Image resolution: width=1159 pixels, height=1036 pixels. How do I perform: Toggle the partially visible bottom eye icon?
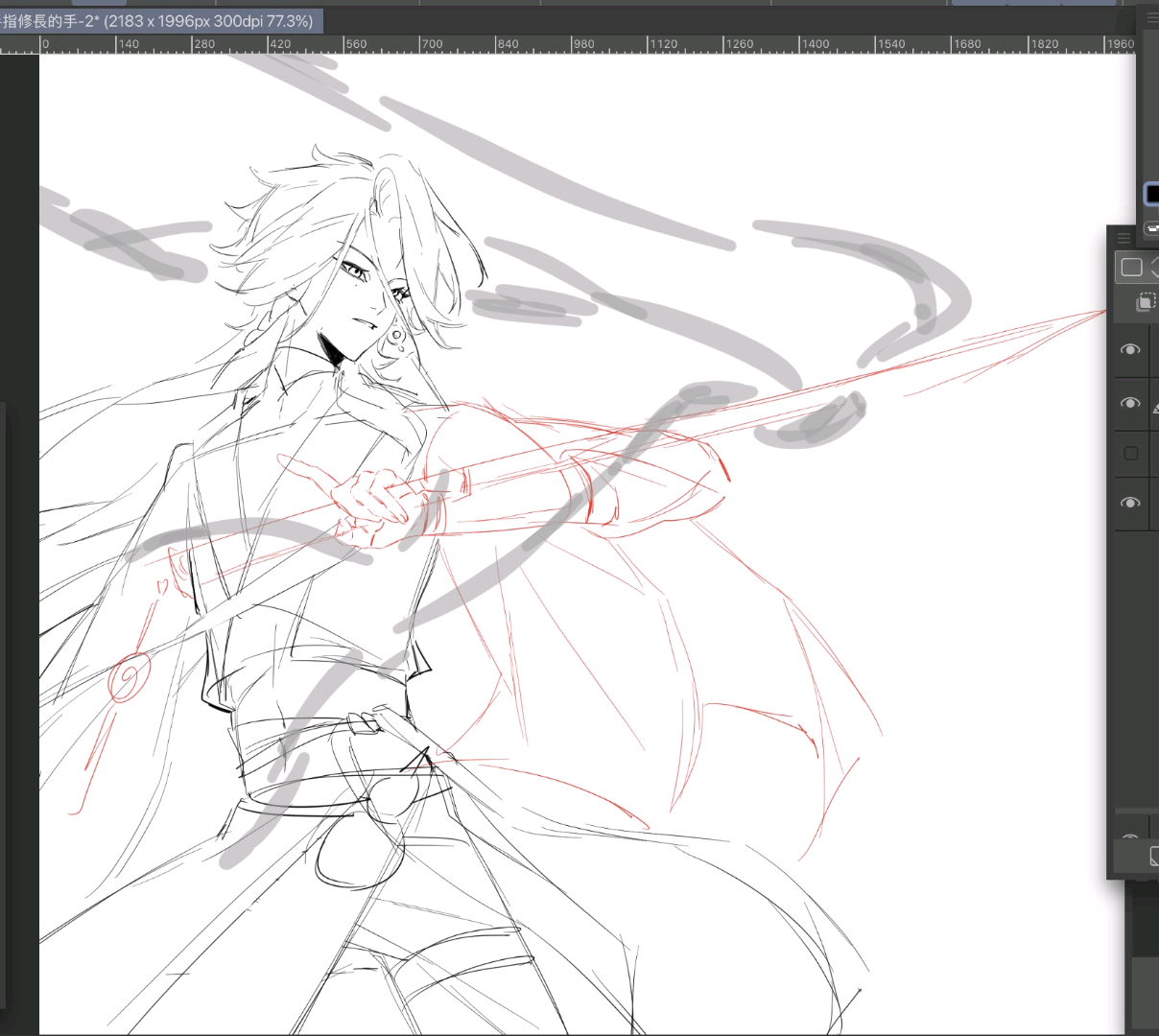[1130, 837]
